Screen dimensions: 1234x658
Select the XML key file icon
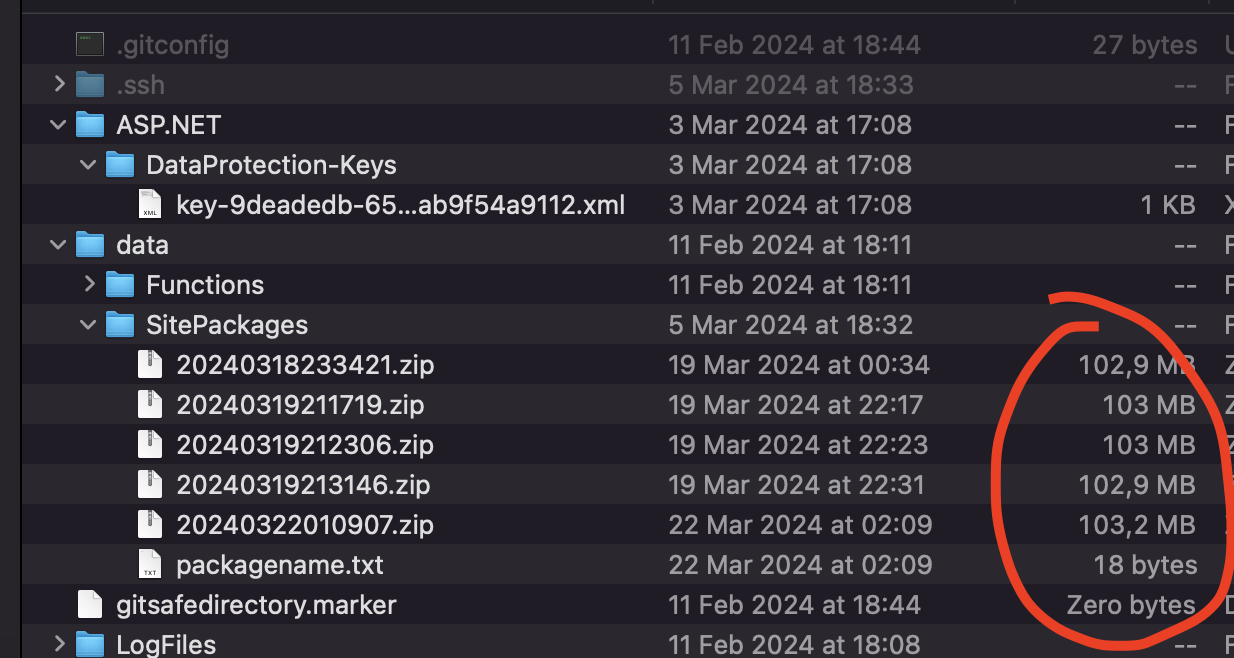150,205
